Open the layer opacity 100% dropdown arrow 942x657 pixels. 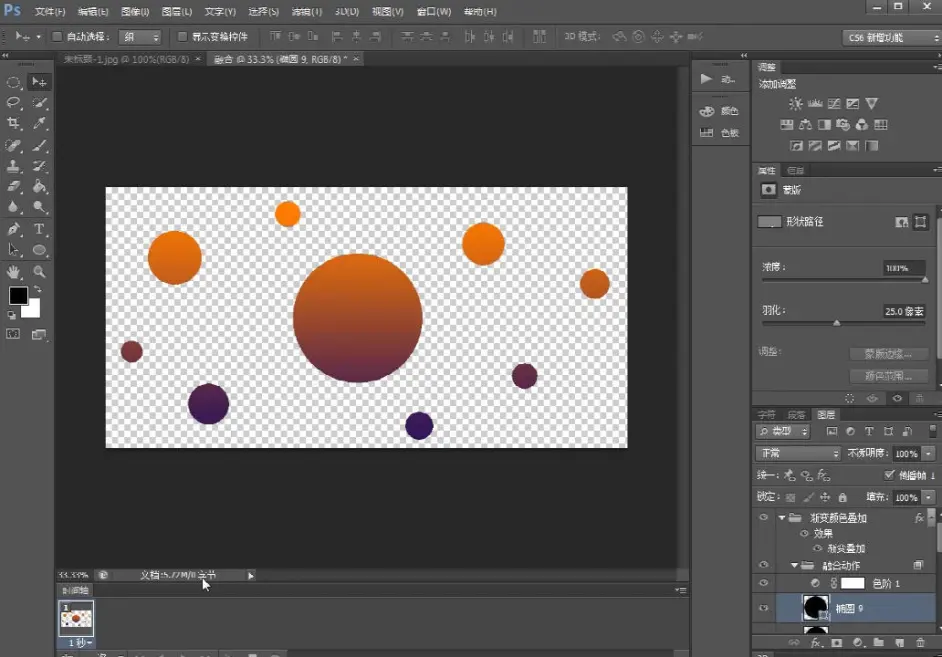[x=929, y=453]
